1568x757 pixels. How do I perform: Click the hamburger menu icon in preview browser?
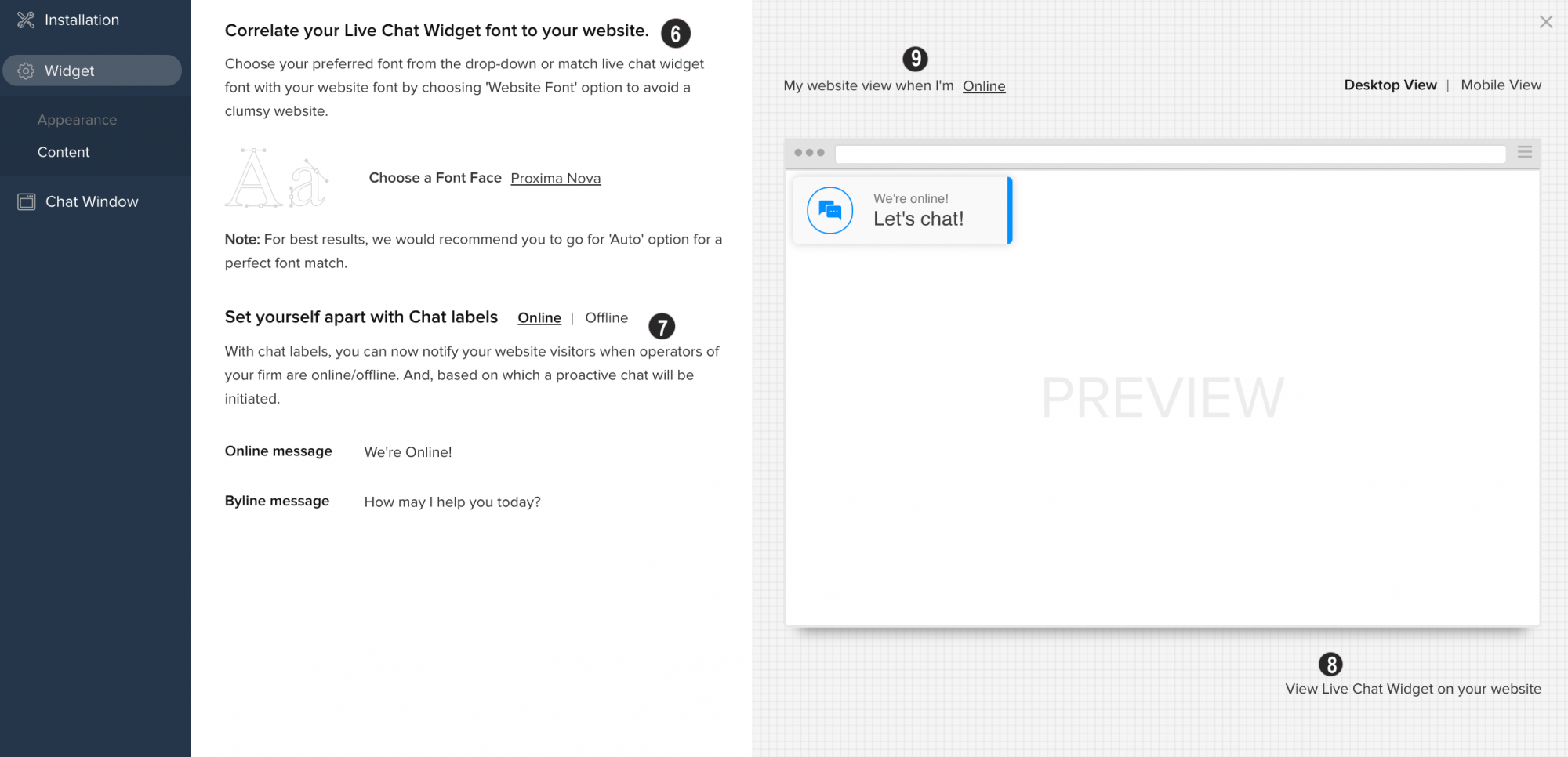(x=1525, y=152)
